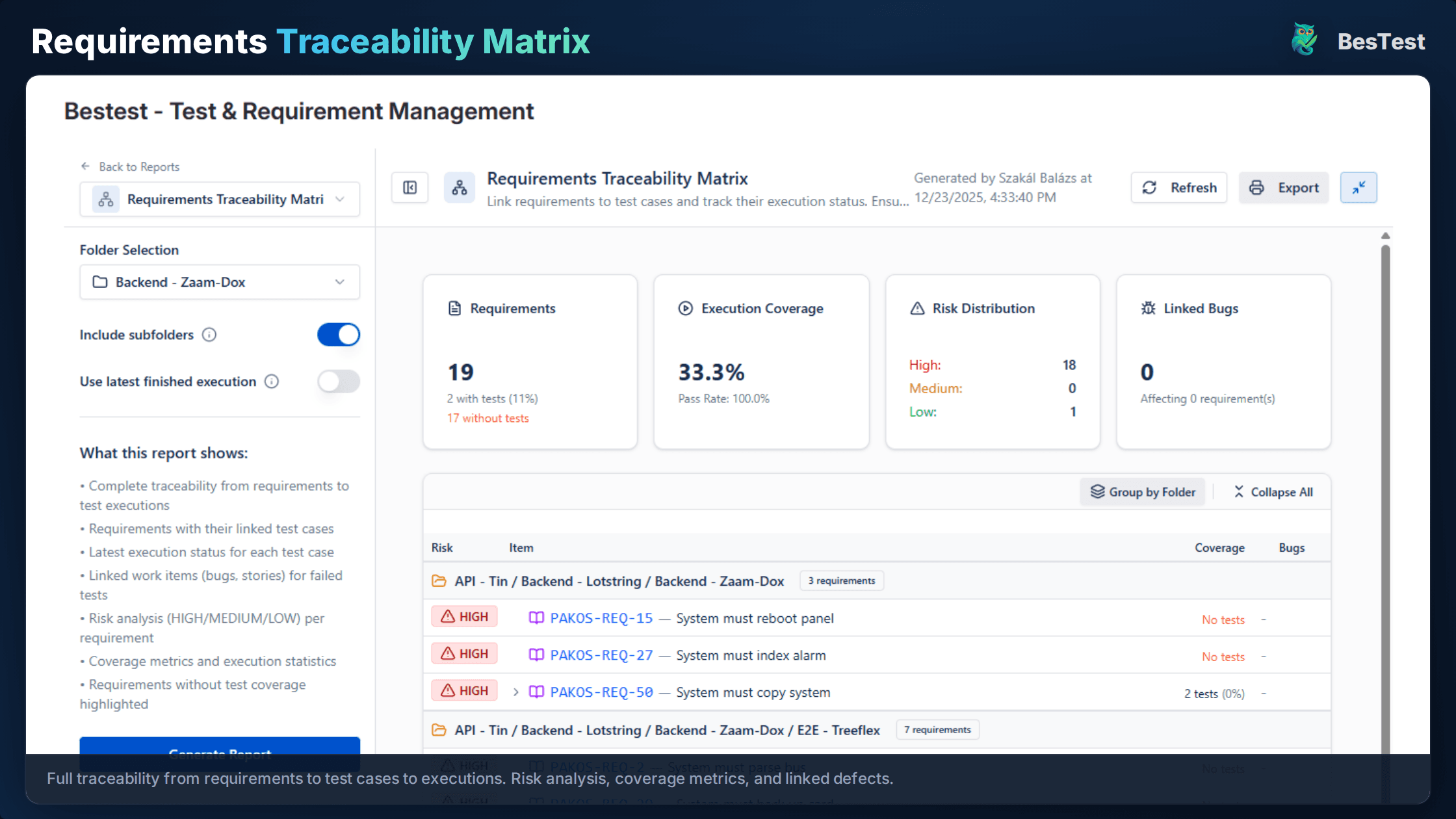Image resolution: width=1456 pixels, height=819 pixels.
Task: Click the sidebar collapse icon beside the report header
Action: pyautogui.click(x=410, y=187)
